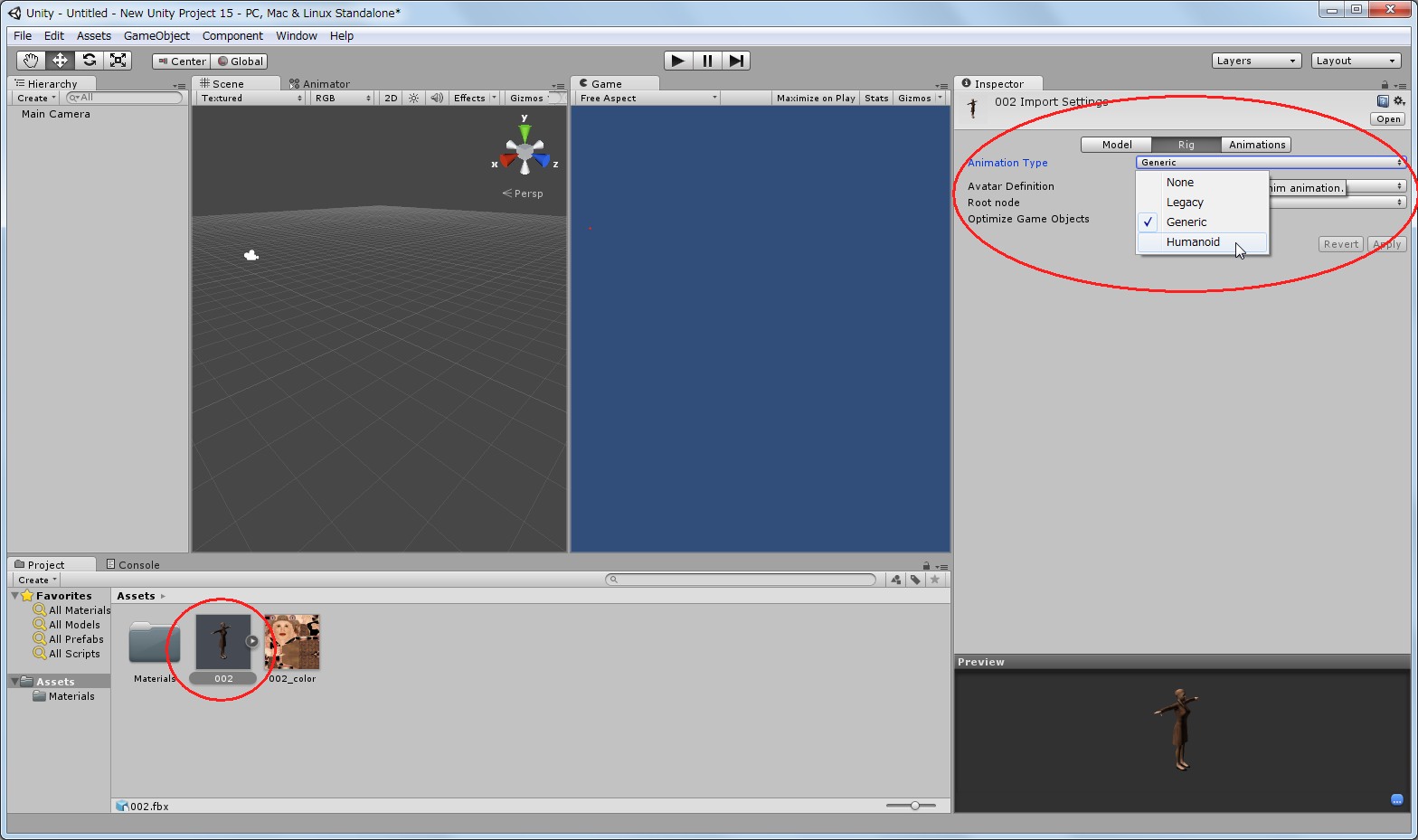Select Main Camera in Hierarchy
Viewport: 1418px width, 840px height.
point(56,114)
